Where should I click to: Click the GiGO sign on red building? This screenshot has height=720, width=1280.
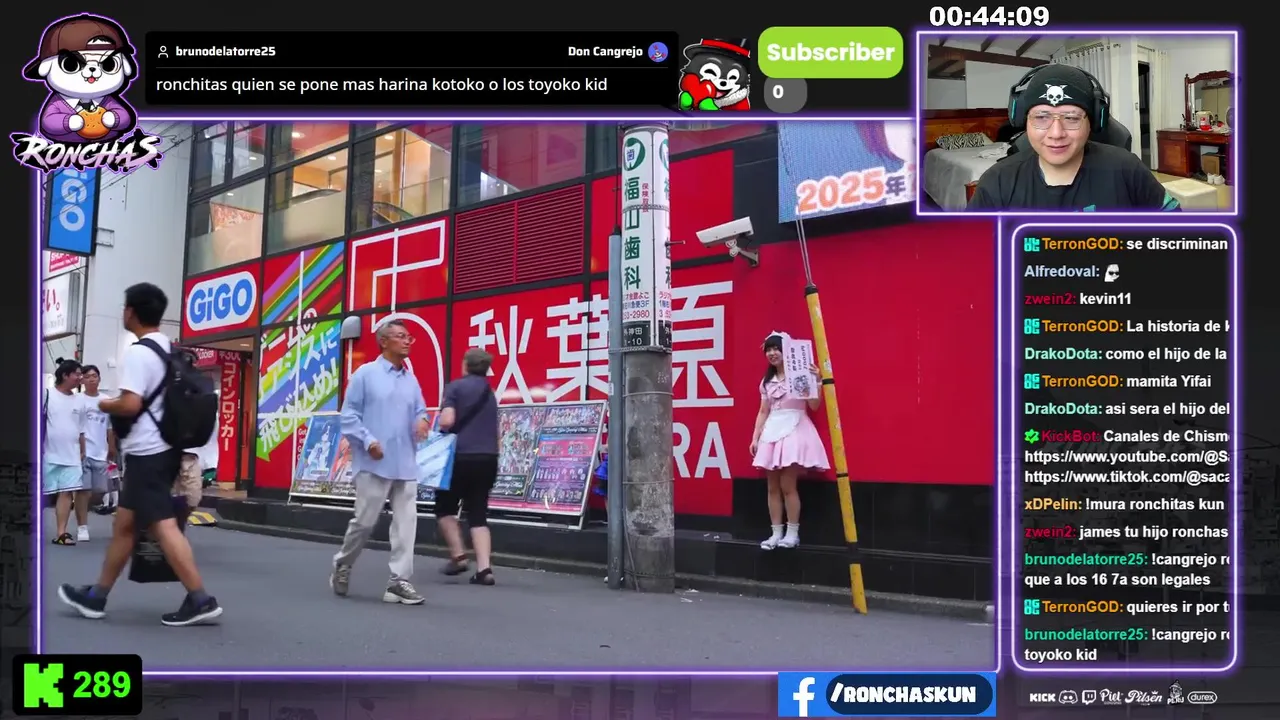tap(221, 300)
